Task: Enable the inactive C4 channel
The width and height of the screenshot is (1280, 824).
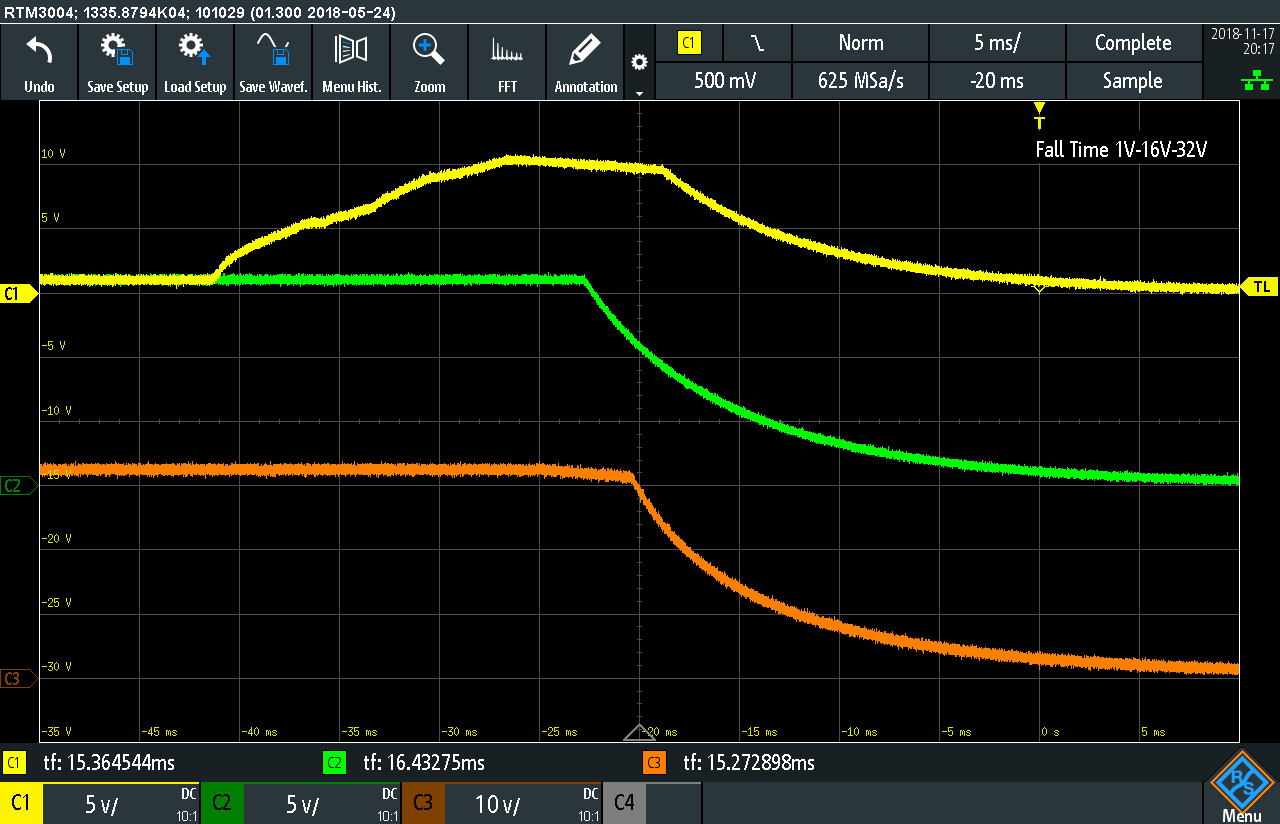Action: [x=652, y=803]
